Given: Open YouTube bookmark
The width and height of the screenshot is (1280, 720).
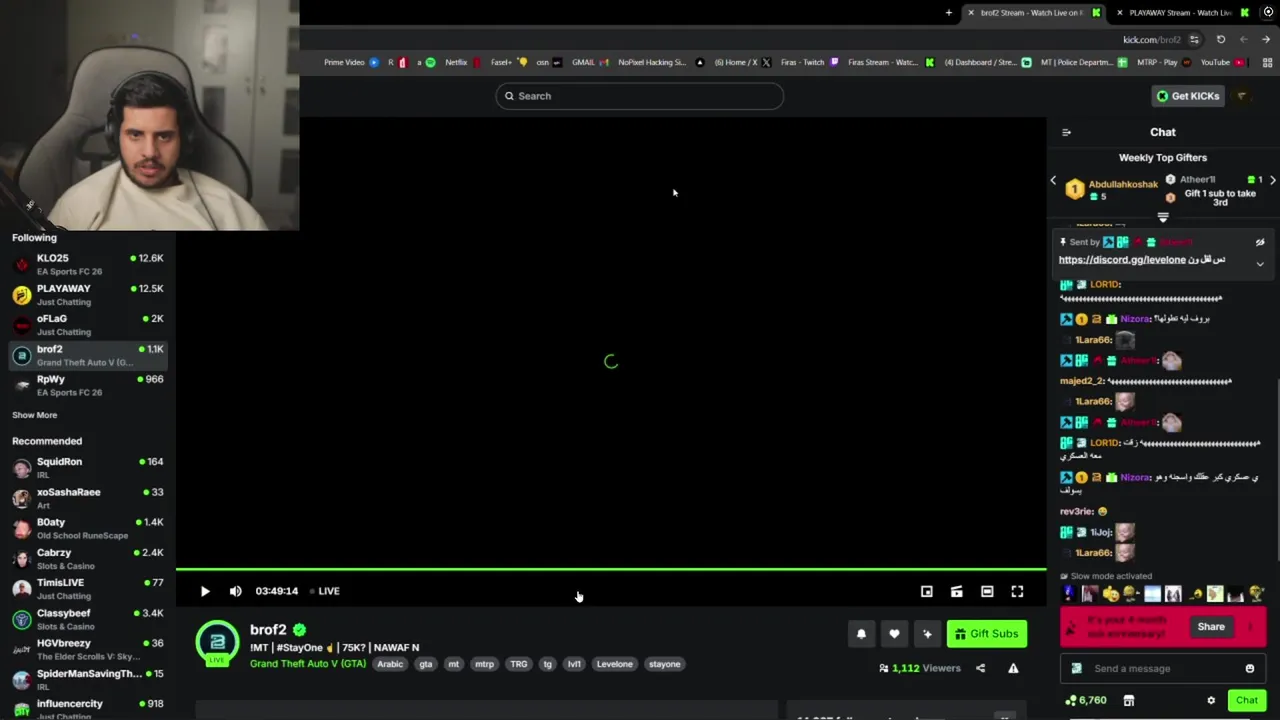Looking at the screenshot, I should pyautogui.click(x=1222, y=62).
